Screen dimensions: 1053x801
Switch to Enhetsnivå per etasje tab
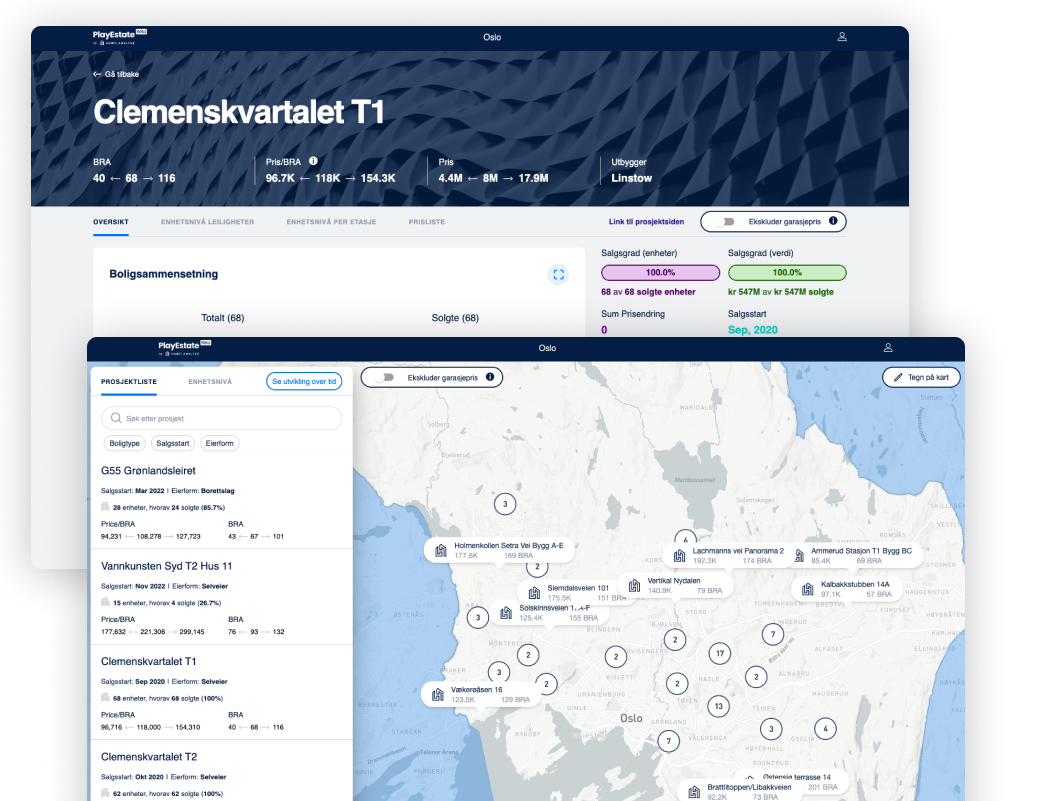click(331, 222)
